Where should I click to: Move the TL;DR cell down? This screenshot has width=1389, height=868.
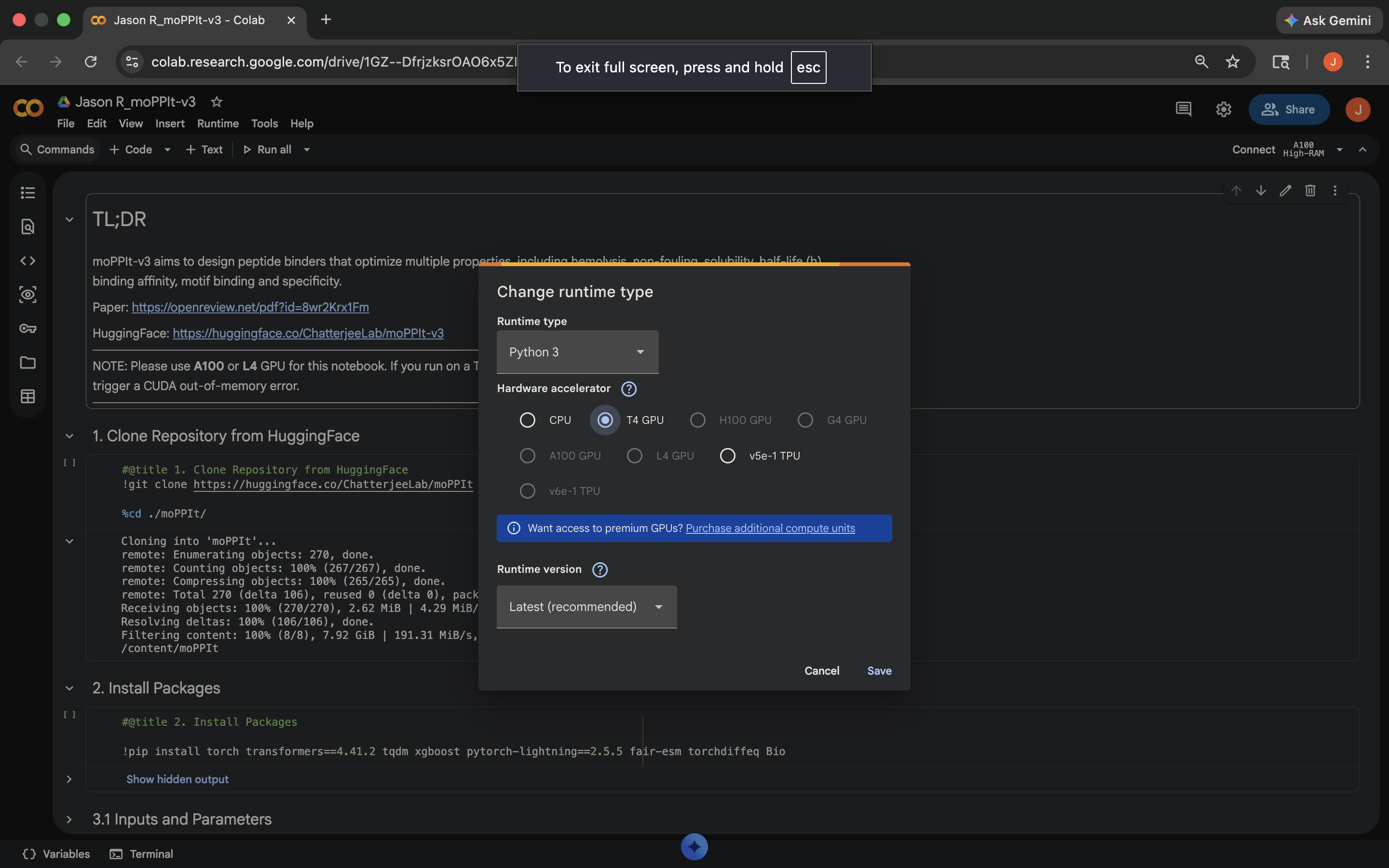(1261, 190)
